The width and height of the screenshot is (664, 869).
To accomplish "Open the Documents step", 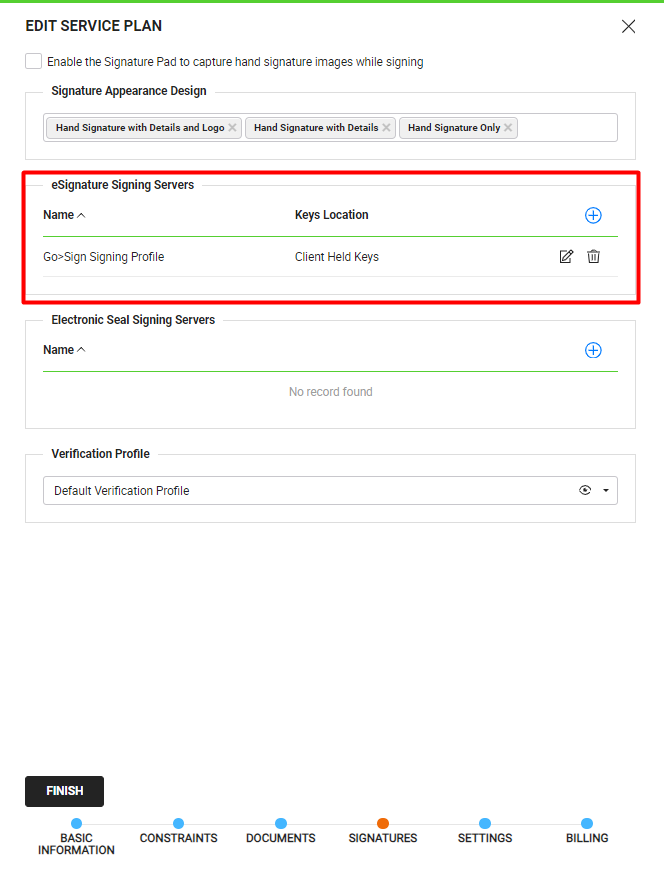I will (281, 825).
